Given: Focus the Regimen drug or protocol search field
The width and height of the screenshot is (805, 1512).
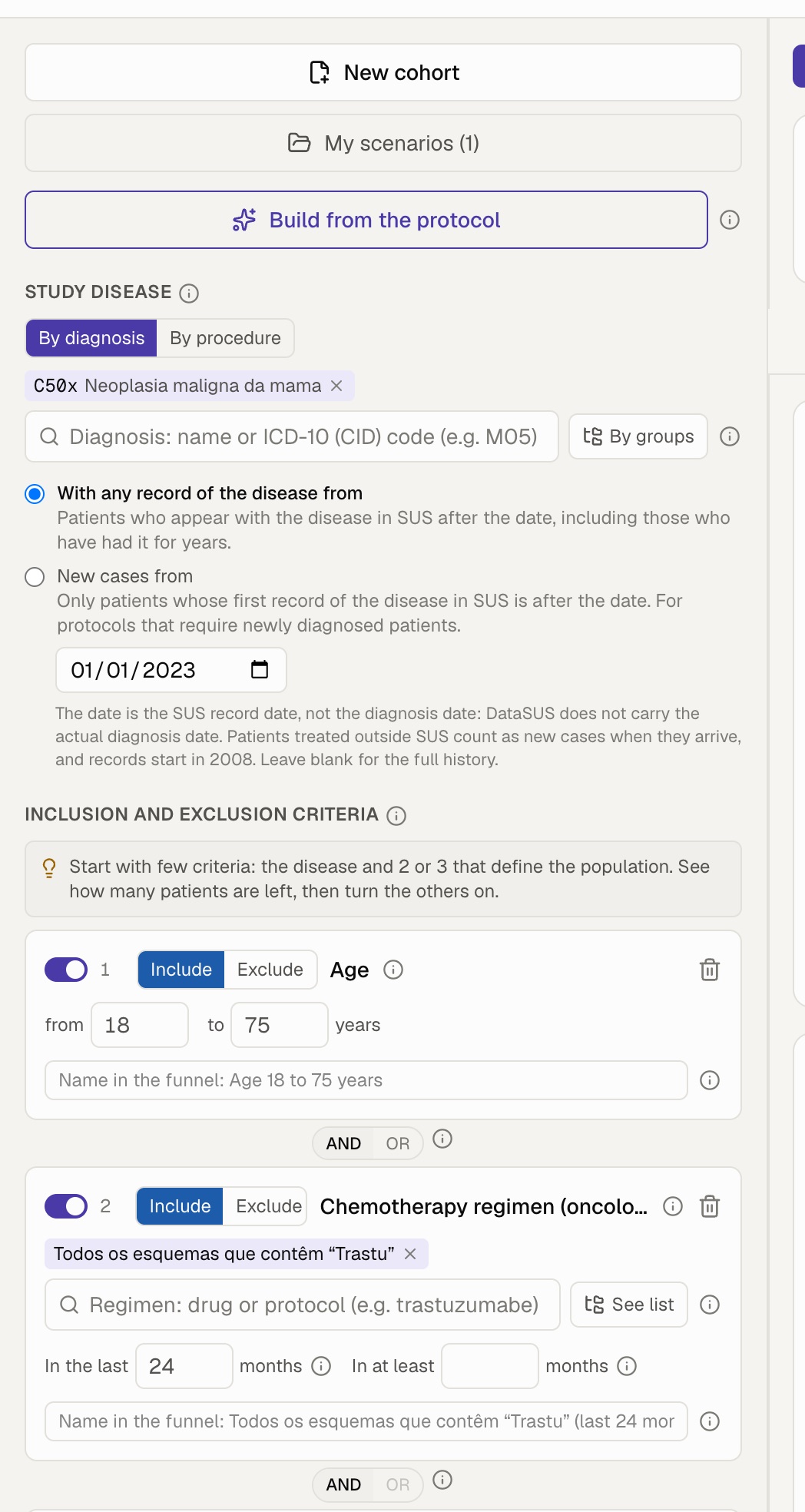Looking at the screenshot, I should 303,1305.
